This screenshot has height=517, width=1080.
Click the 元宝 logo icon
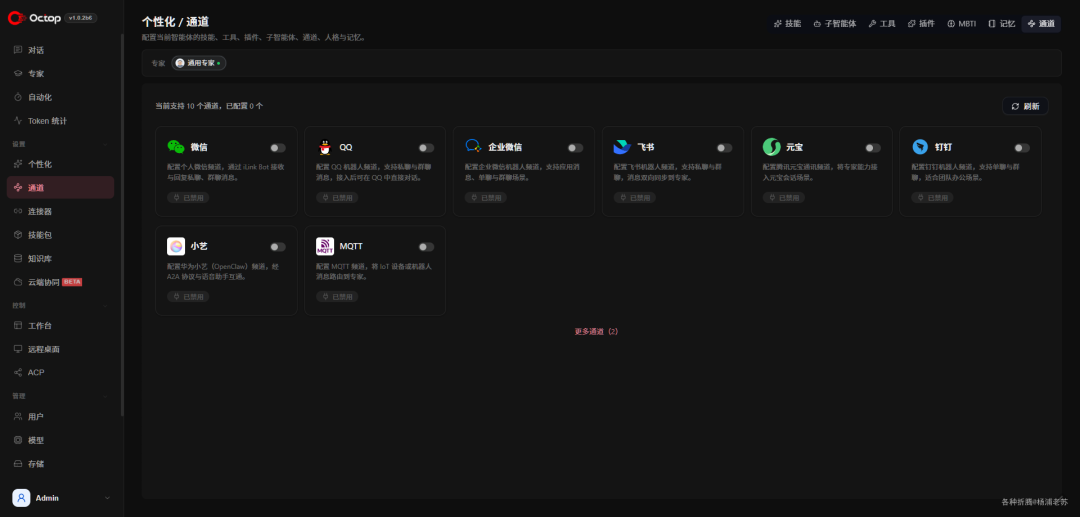771,147
